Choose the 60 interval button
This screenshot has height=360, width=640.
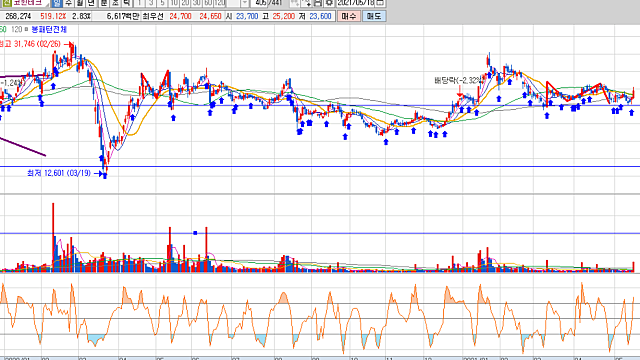(208, 3)
